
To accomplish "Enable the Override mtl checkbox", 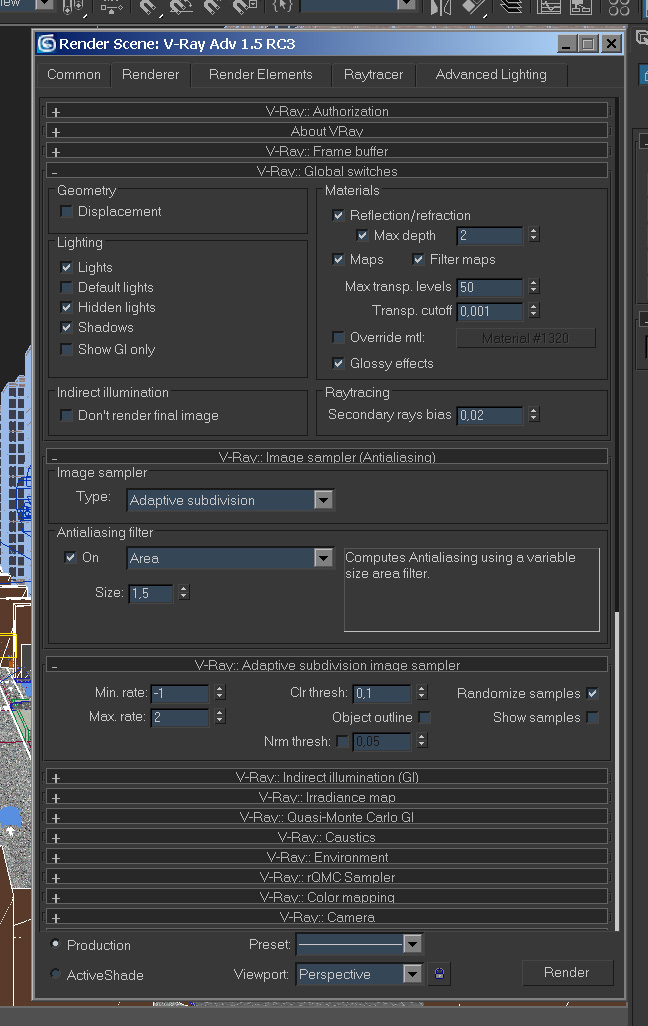I will [338, 337].
